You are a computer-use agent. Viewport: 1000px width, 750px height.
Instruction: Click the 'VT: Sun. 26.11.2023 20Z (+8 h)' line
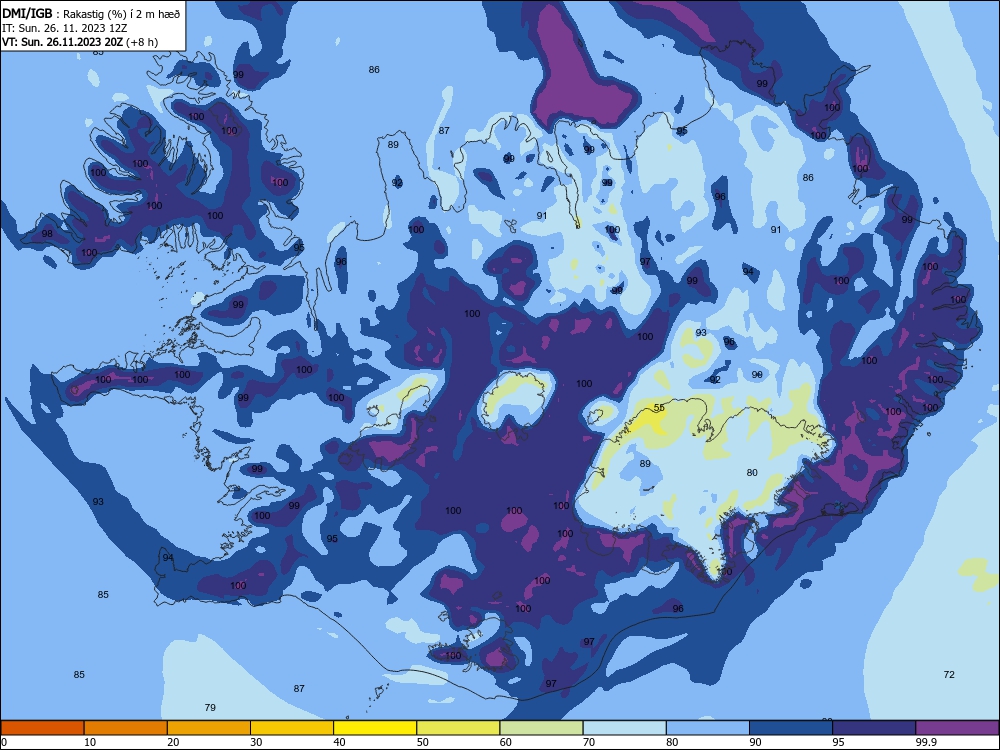(x=80, y=42)
